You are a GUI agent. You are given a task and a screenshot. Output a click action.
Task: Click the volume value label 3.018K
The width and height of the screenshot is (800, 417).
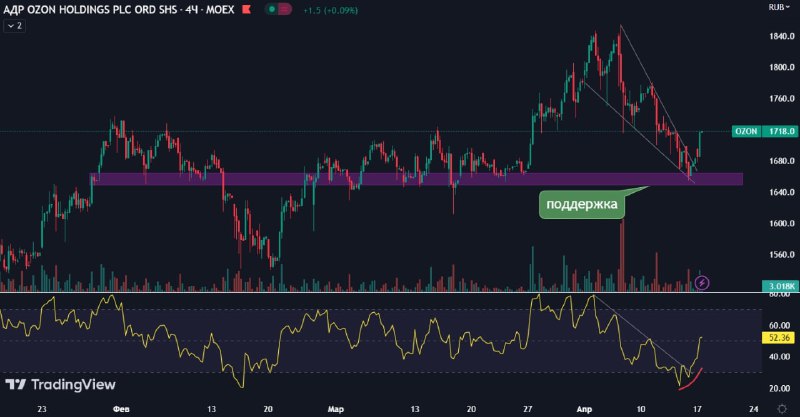click(781, 286)
